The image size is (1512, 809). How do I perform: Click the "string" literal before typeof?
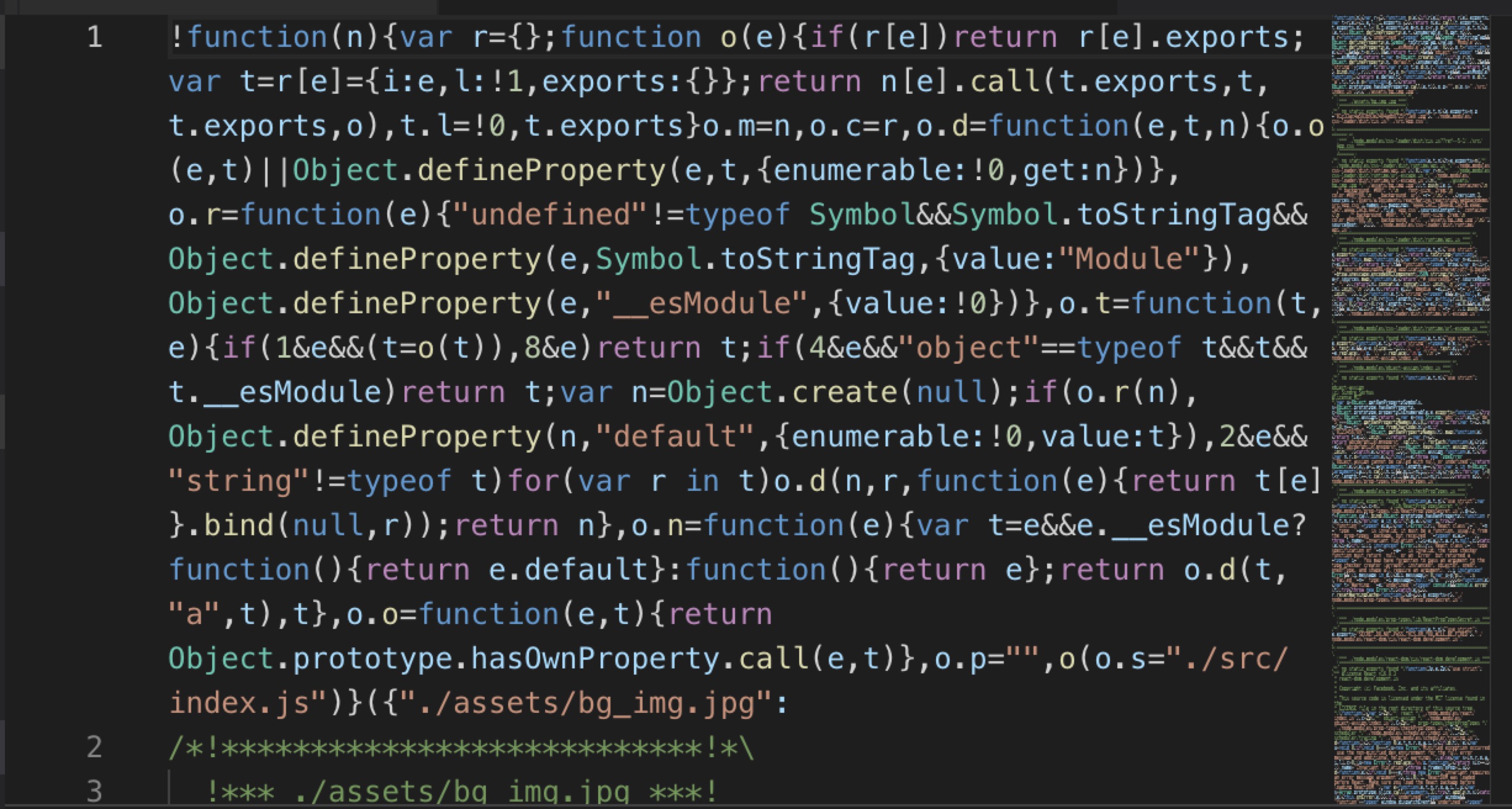coord(239,482)
